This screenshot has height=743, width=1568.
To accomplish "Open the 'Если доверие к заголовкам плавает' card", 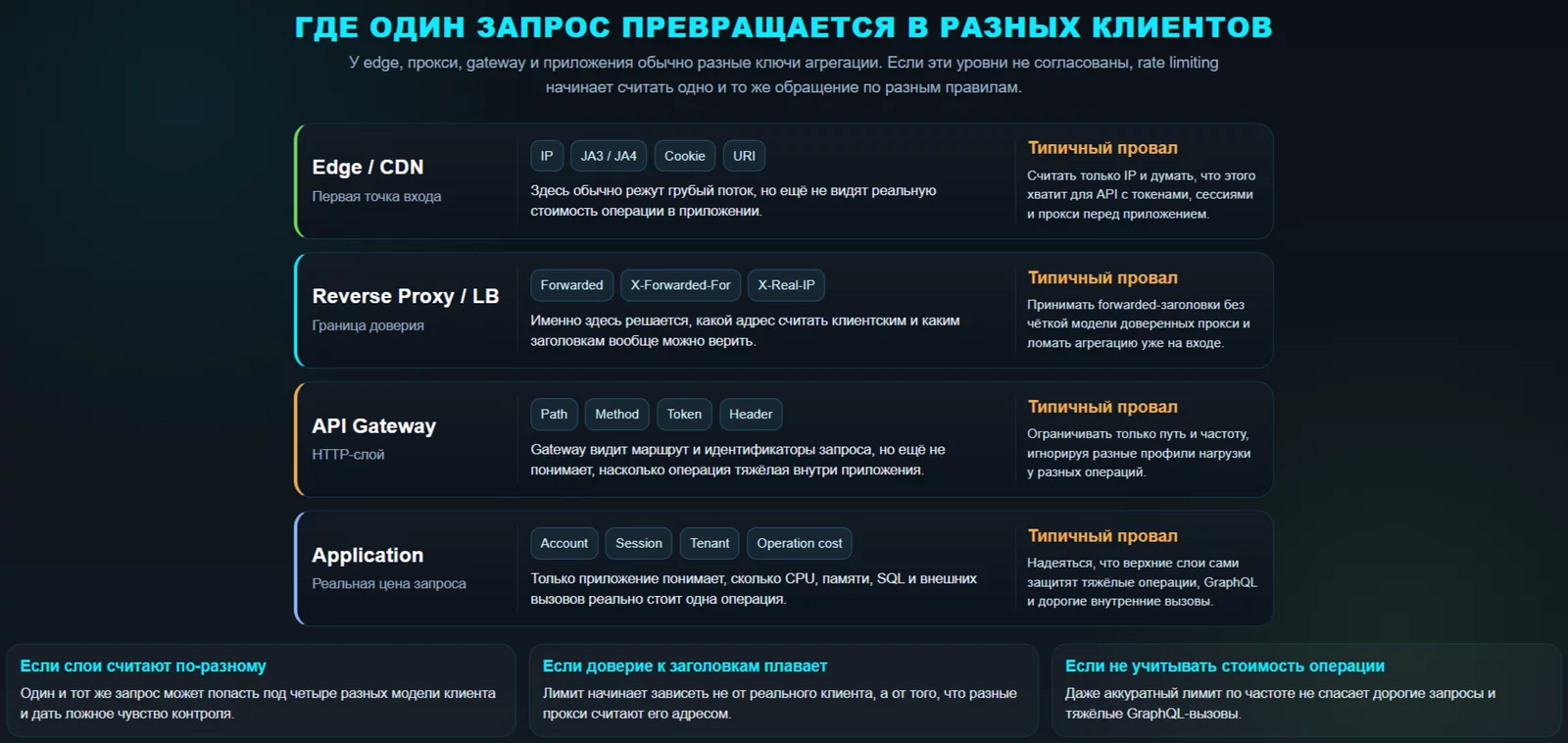I will tap(783, 690).
